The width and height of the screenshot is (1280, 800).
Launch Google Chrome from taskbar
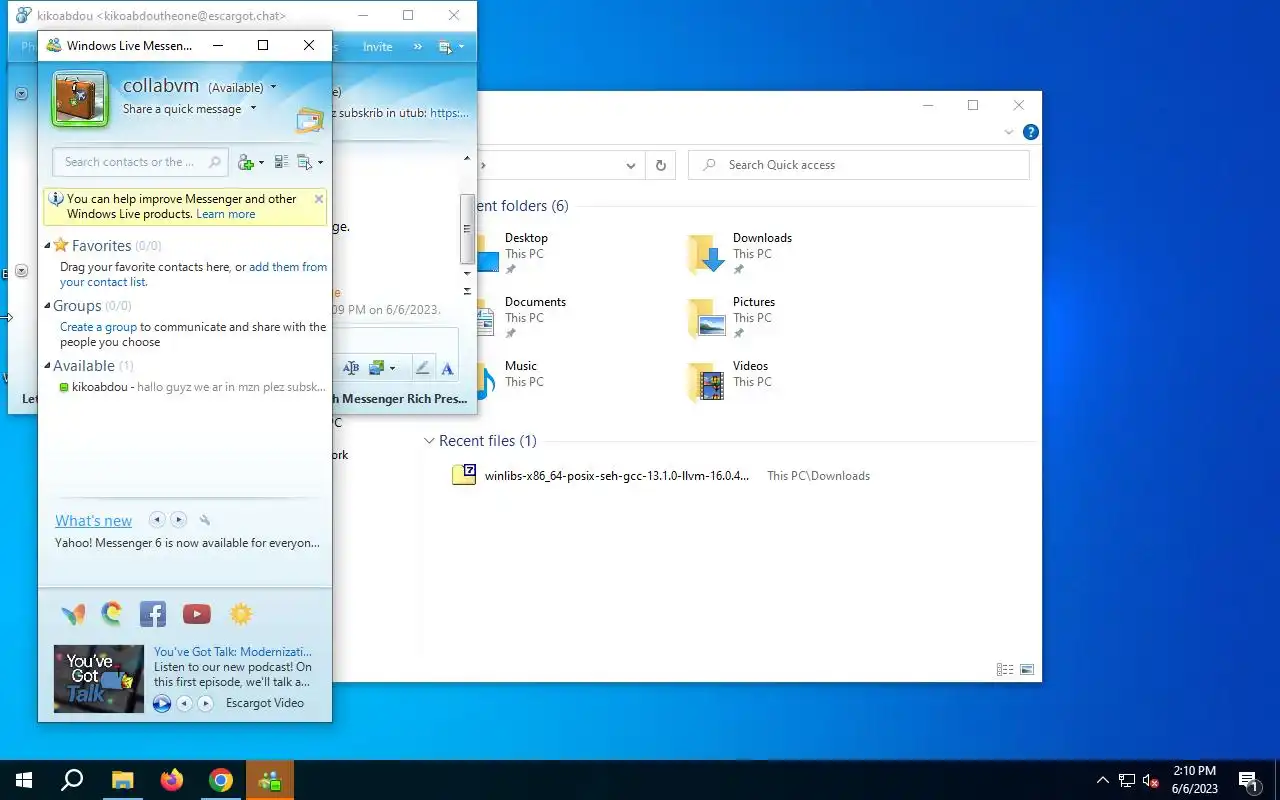(x=221, y=780)
